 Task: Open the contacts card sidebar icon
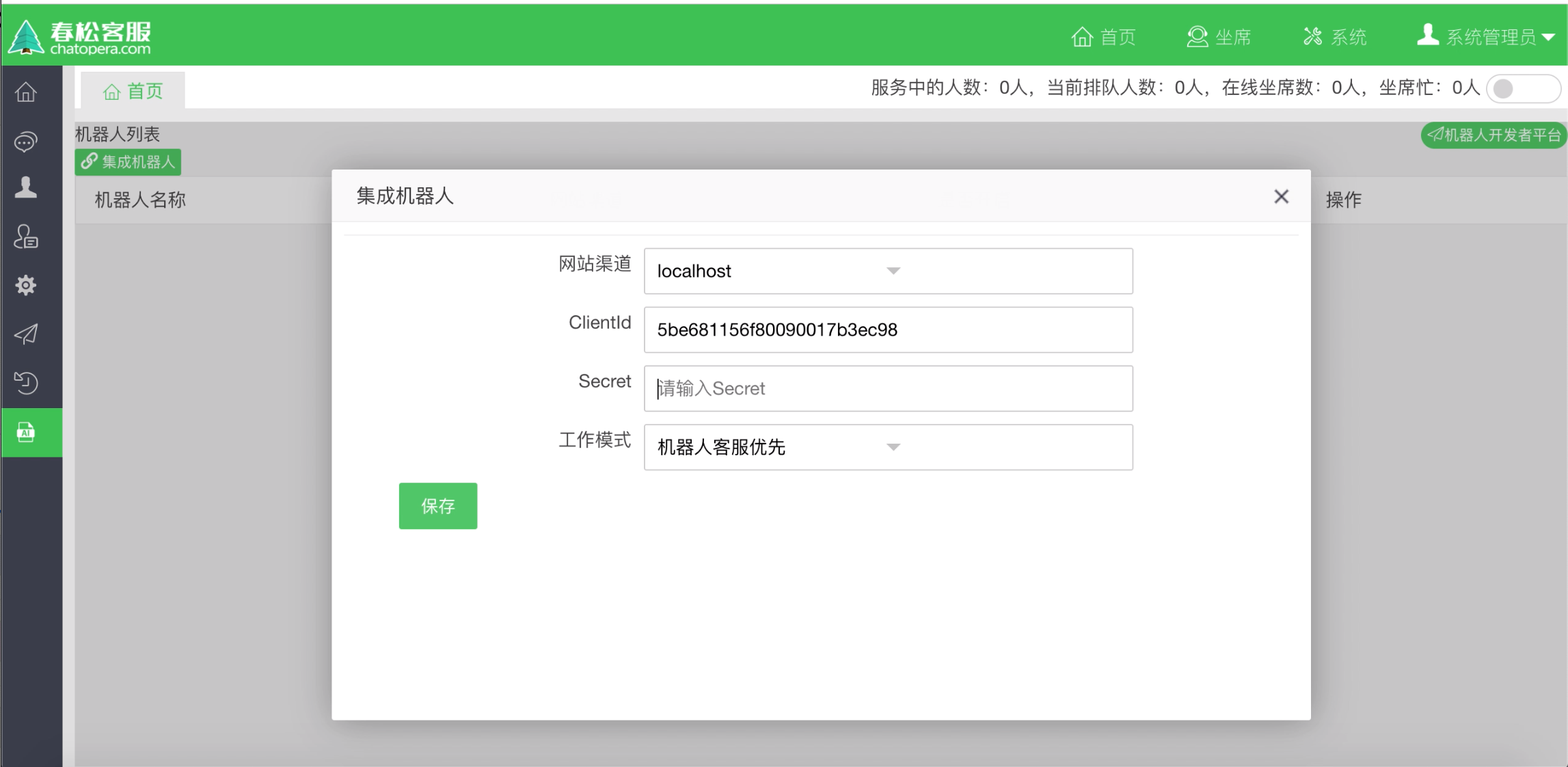click(x=26, y=237)
